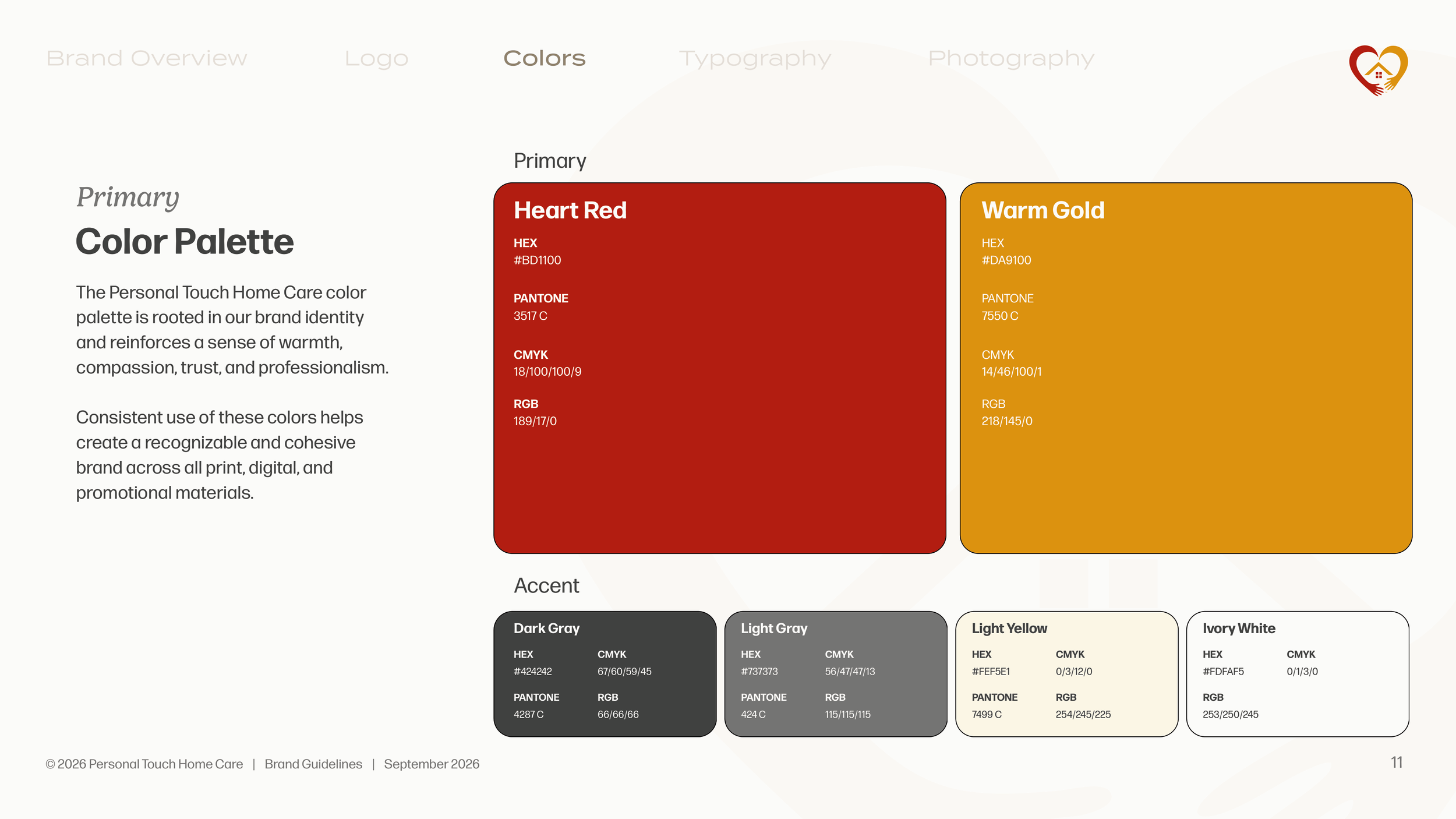Click the Brand Guidelines footer text
The height and width of the screenshot is (819, 1456).
click(313, 764)
